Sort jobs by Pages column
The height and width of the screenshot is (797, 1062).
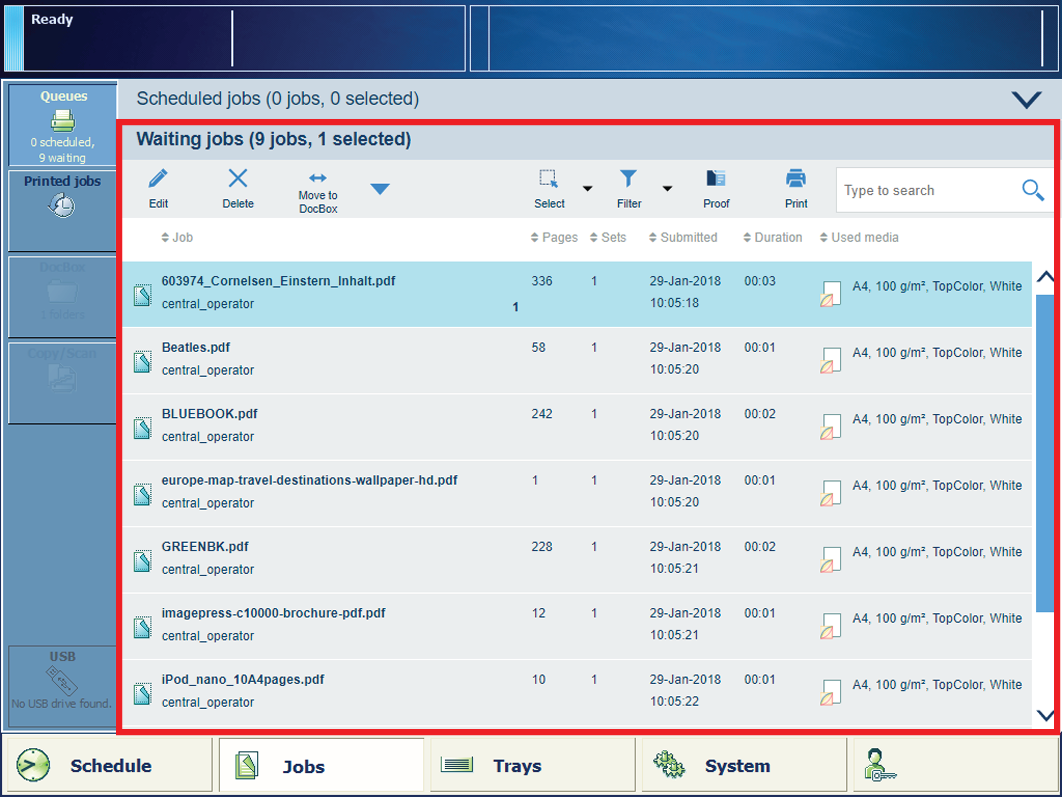point(555,238)
